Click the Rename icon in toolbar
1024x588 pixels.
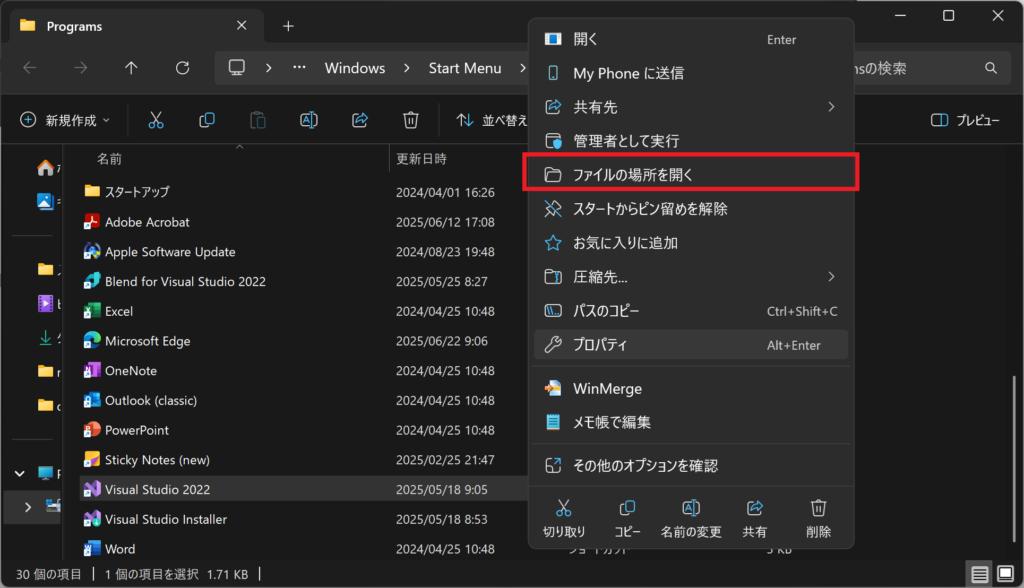pyautogui.click(x=309, y=120)
